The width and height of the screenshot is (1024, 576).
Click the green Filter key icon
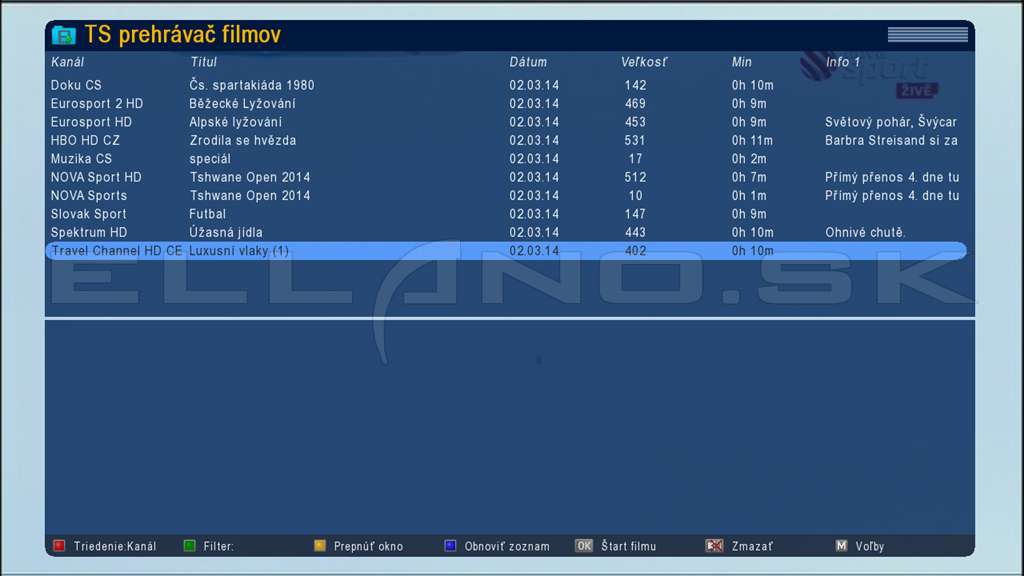coord(189,545)
